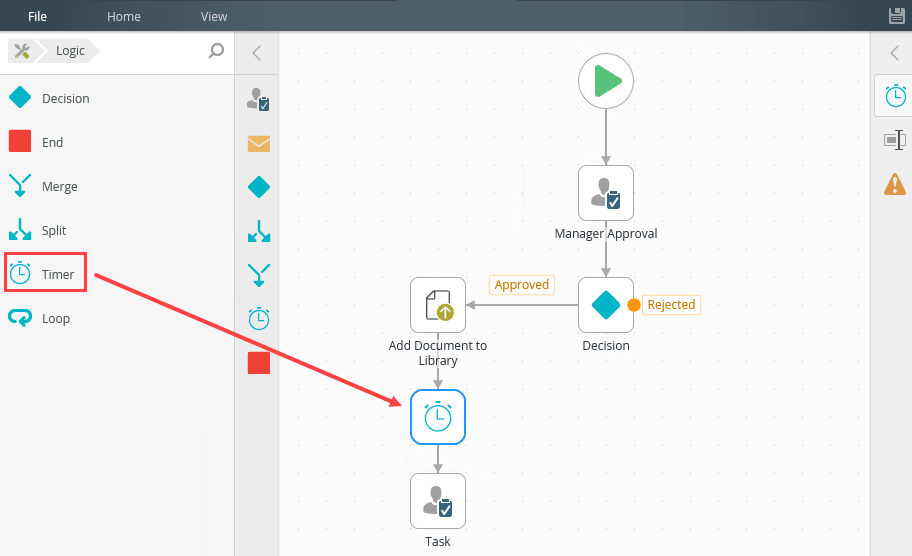Click the Start node on canvas
912x556 pixels.
[606, 80]
